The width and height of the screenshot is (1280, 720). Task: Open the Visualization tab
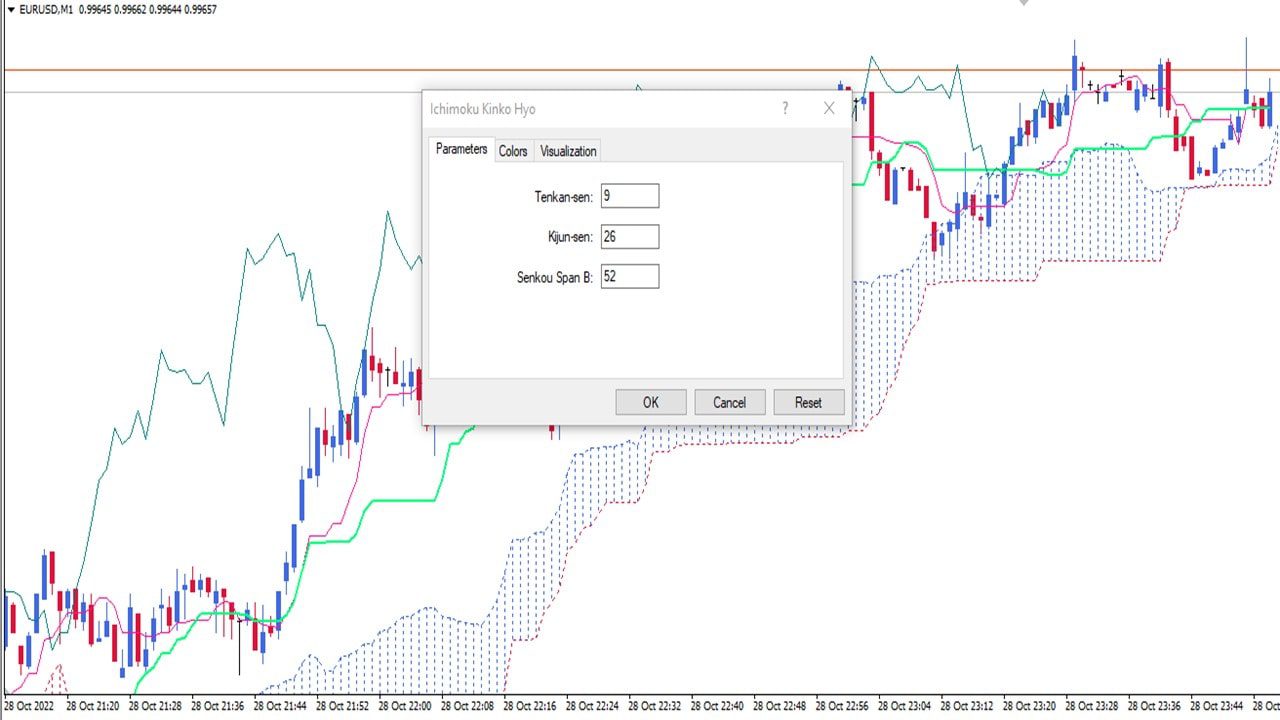[x=568, y=151]
